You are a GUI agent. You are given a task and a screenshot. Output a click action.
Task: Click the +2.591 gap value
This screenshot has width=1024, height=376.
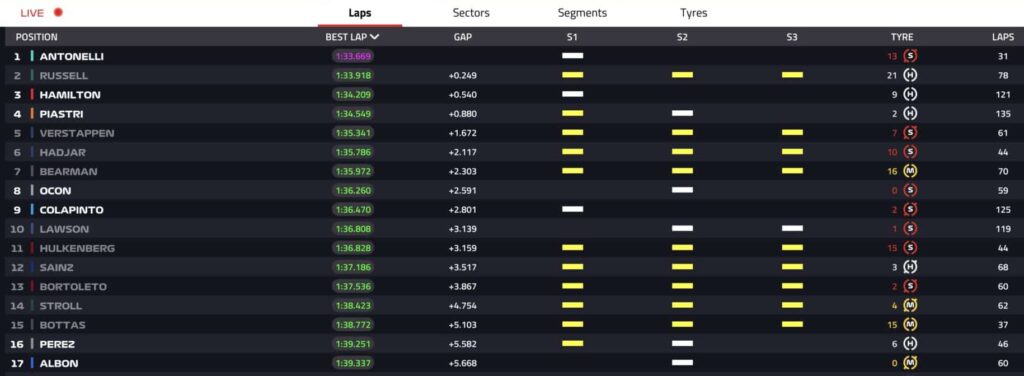(462, 191)
